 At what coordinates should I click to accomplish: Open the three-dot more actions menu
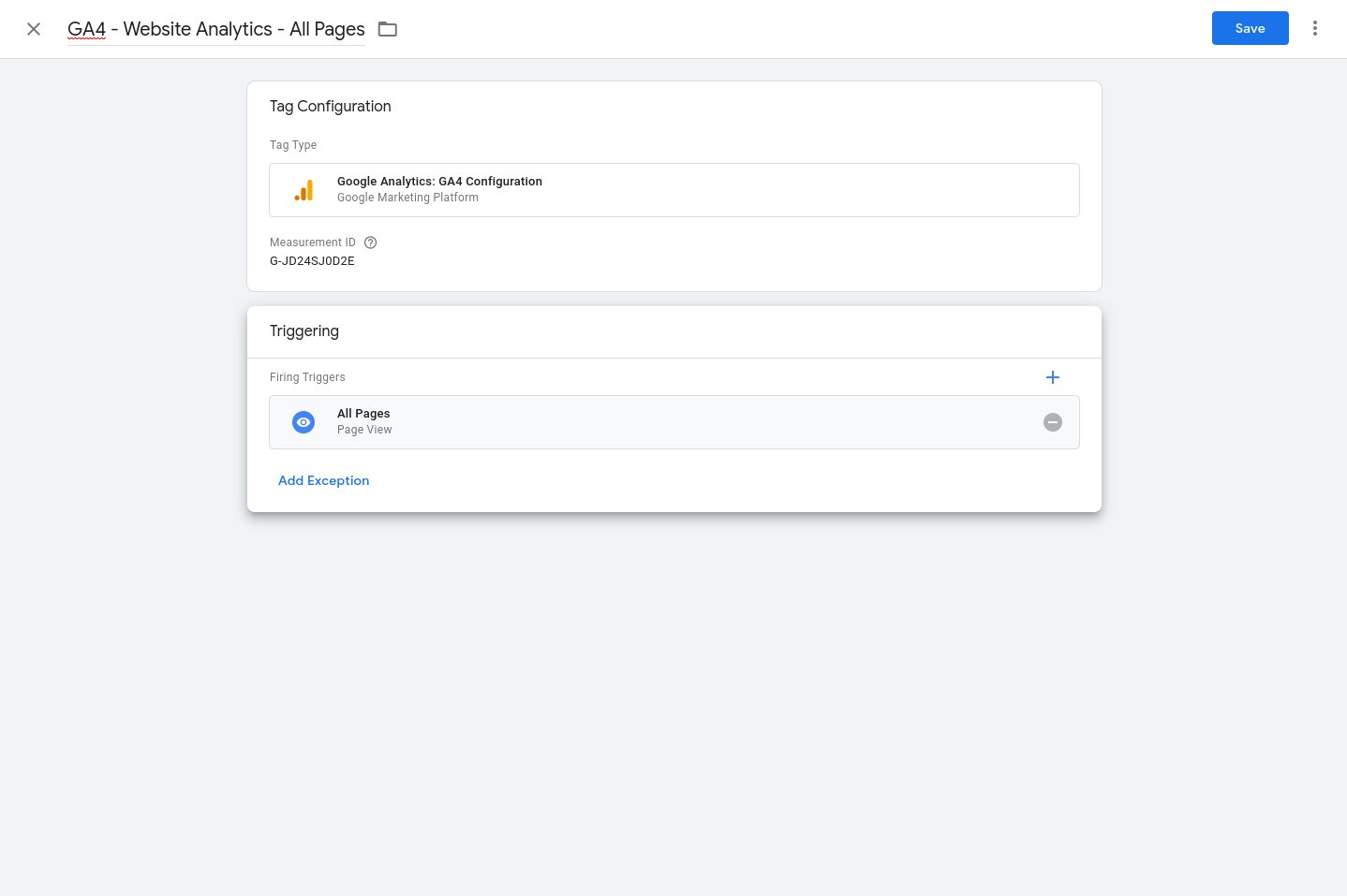(x=1315, y=28)
